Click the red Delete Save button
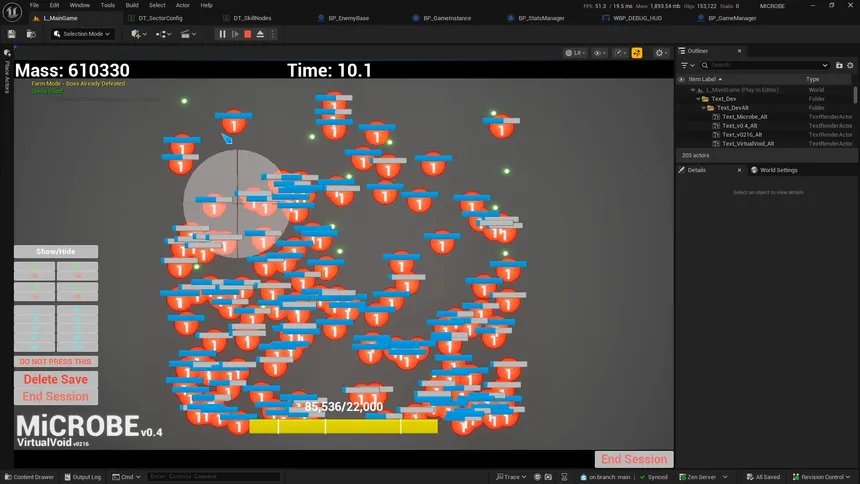The image size is (860, 484). [x=55, y=379]
